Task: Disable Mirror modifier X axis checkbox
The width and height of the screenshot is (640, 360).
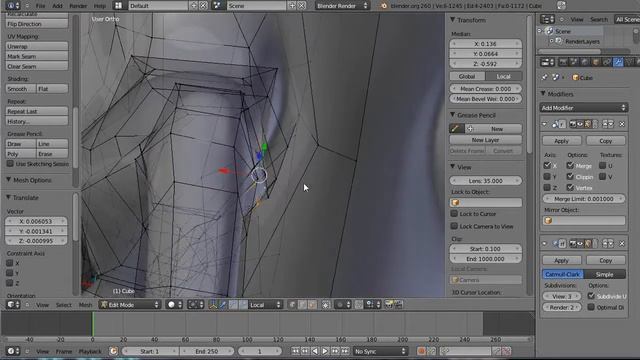Action: [x=547, y=166]
